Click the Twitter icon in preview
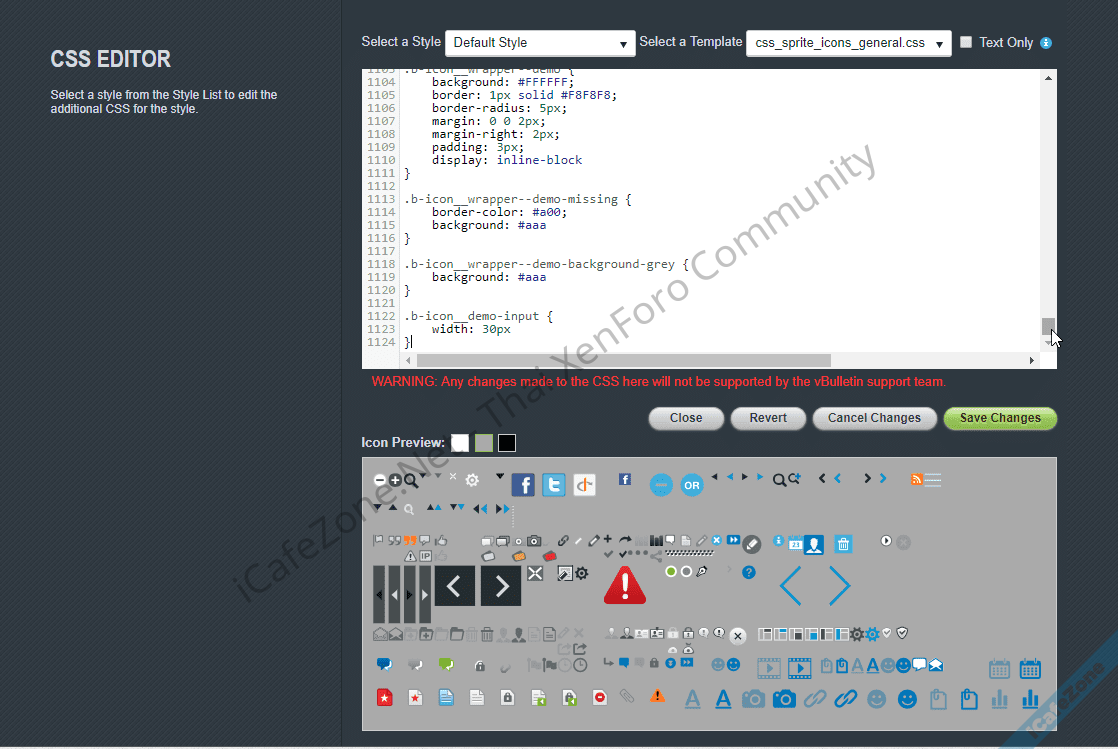Image resolution: width=1118 pixels, height=749 pixels. coord(554,485)
